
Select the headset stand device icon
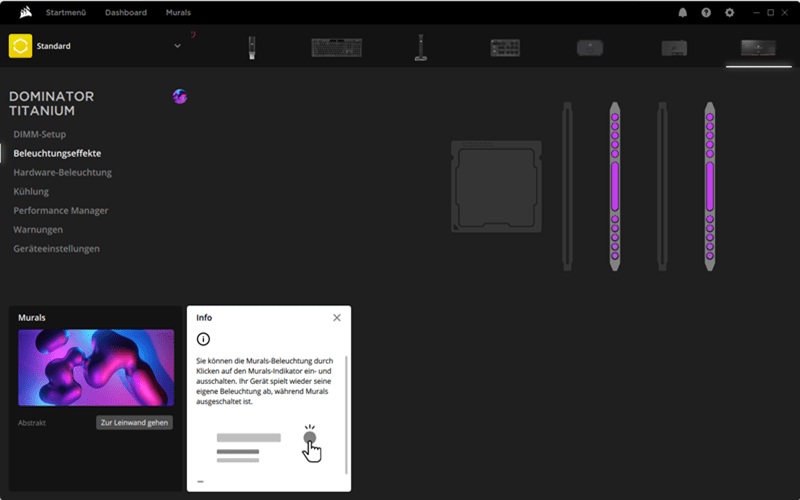(x=421, y=47)
